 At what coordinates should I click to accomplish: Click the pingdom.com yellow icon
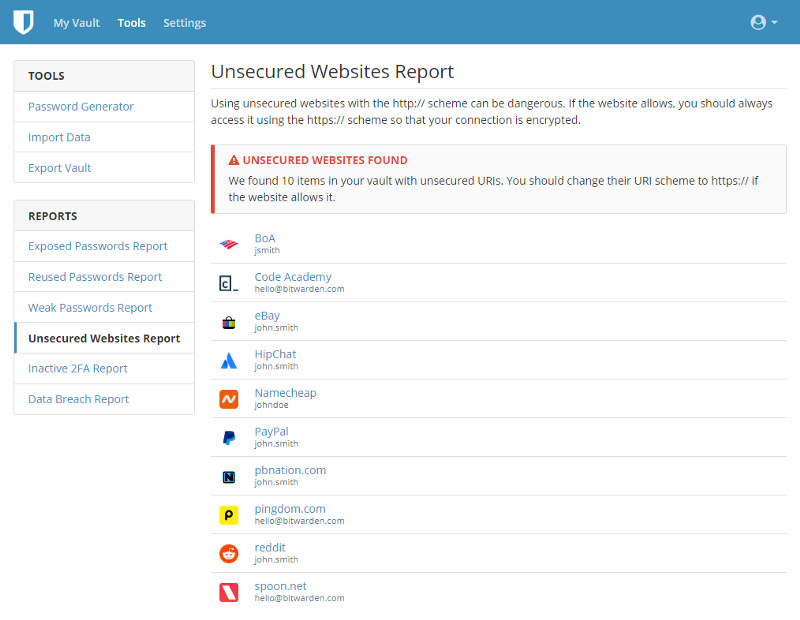pos(228,515)
